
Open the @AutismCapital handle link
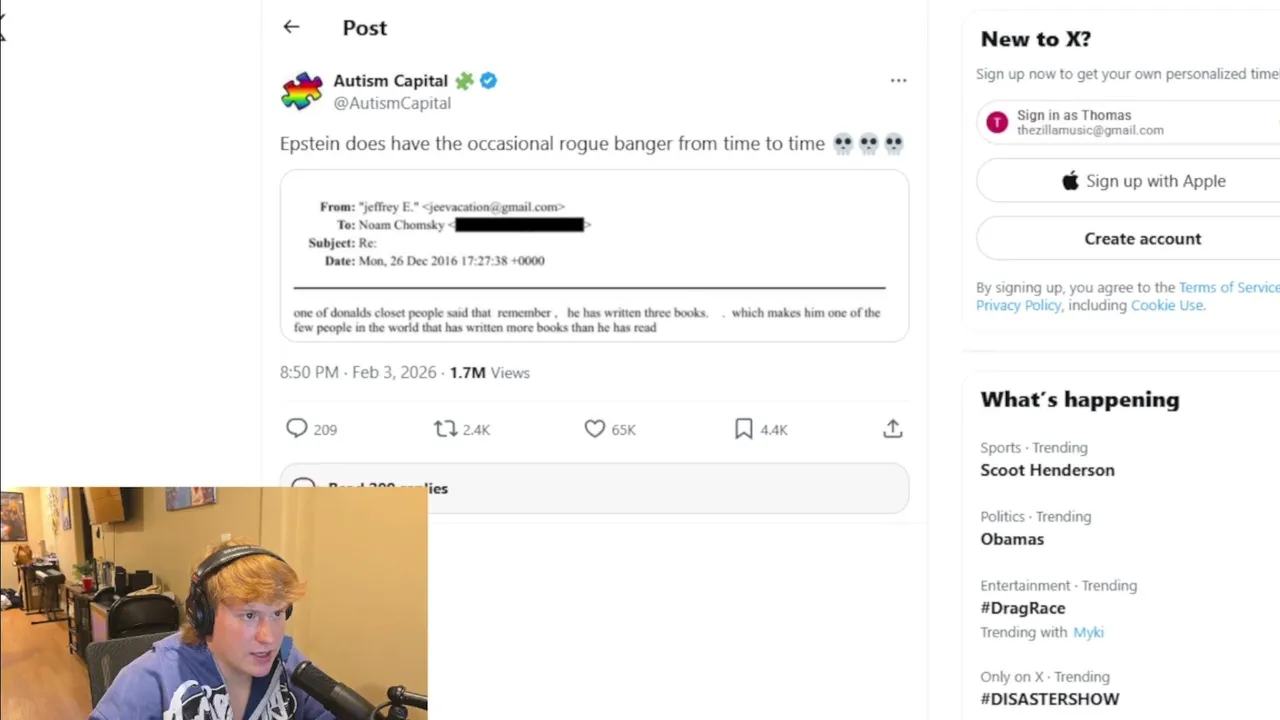click(392, 103)
